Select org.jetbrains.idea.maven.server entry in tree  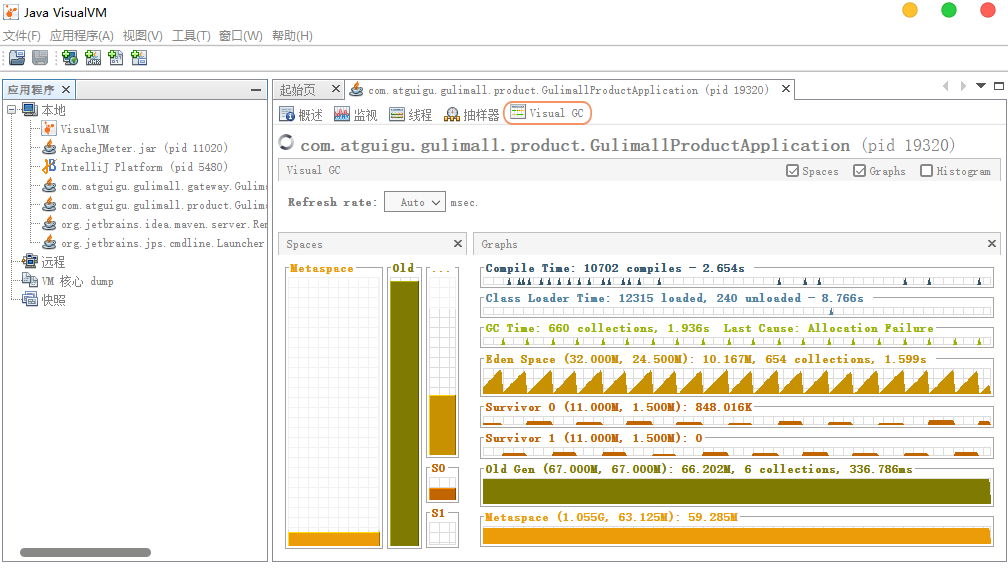163,224
